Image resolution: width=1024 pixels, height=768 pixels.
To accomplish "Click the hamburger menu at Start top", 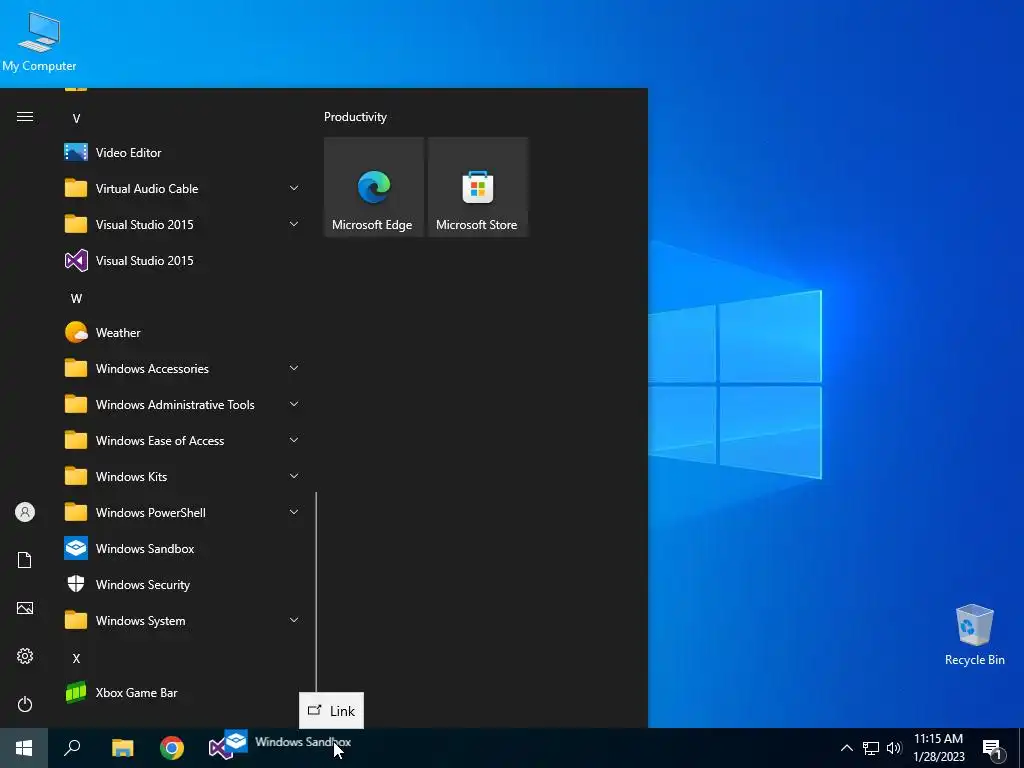I will (x=25, y=117).
